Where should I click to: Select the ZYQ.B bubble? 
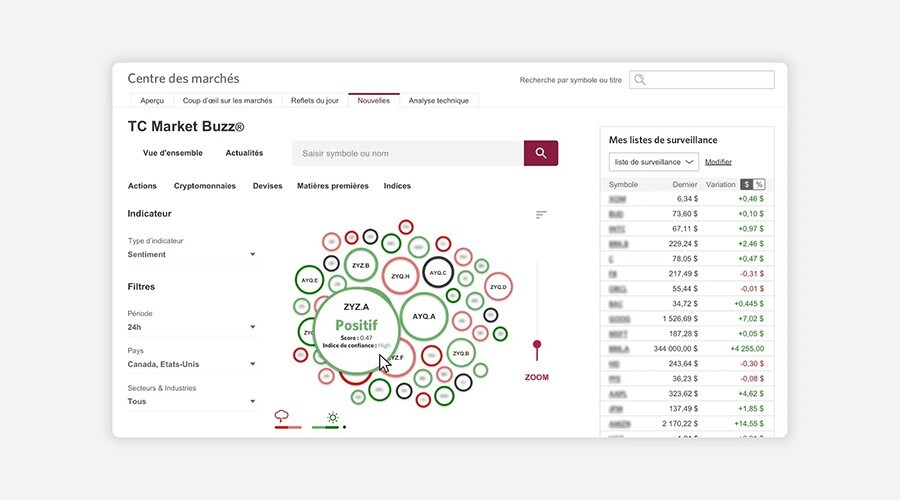pyautogui.click(x=461, y=353)
